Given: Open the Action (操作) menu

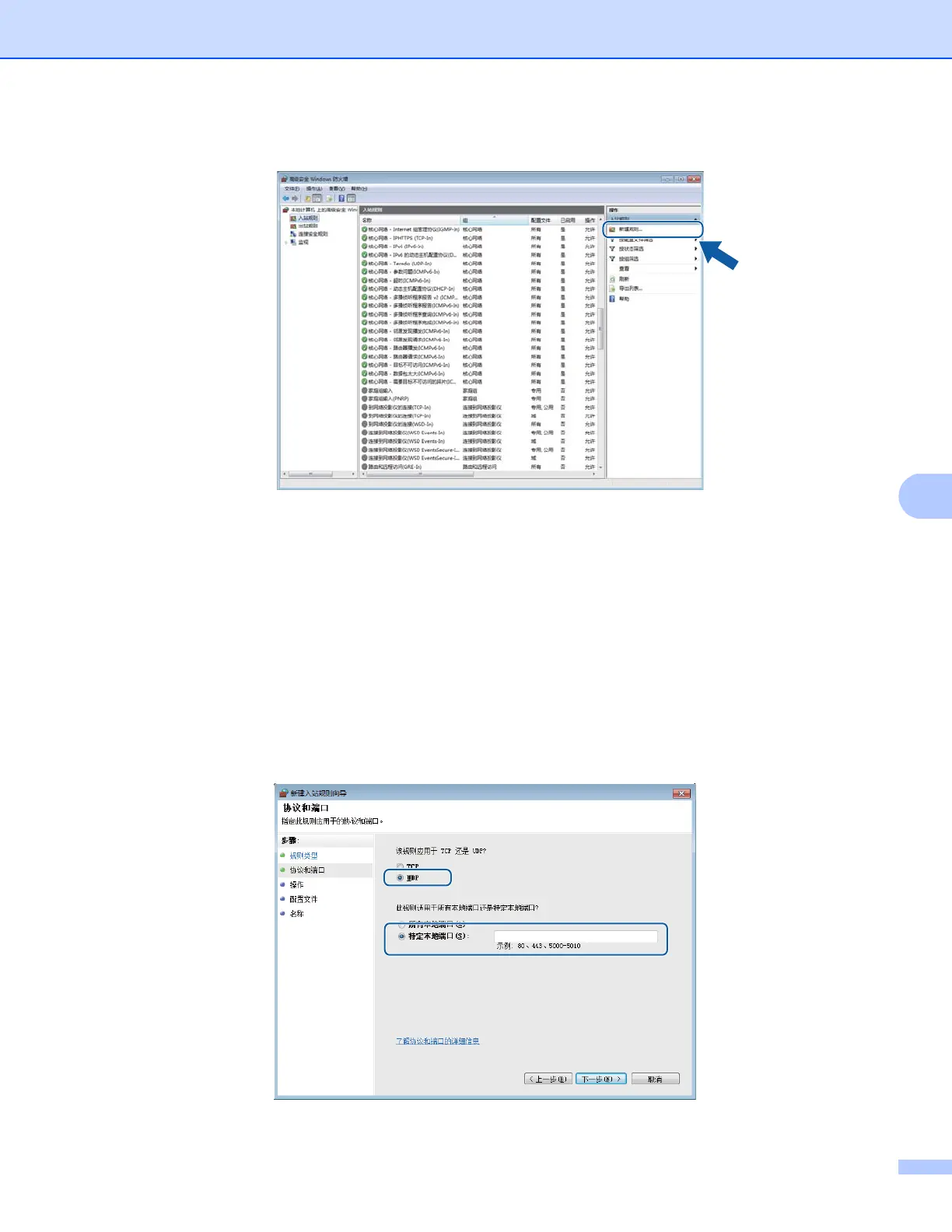Looking at the screenshot, I should pos(313,188).
